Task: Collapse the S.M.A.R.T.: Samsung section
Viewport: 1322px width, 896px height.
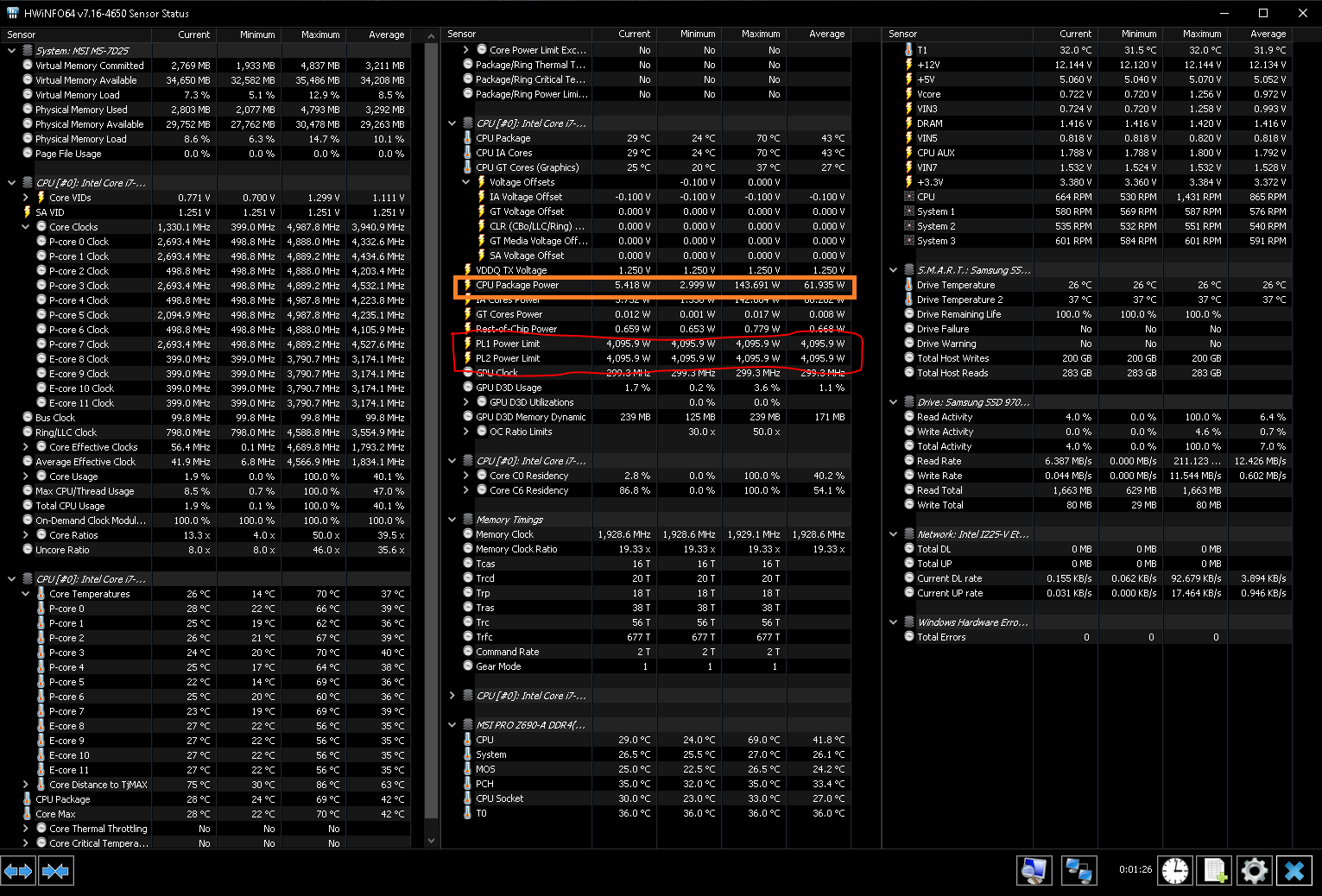Action: 893,270
